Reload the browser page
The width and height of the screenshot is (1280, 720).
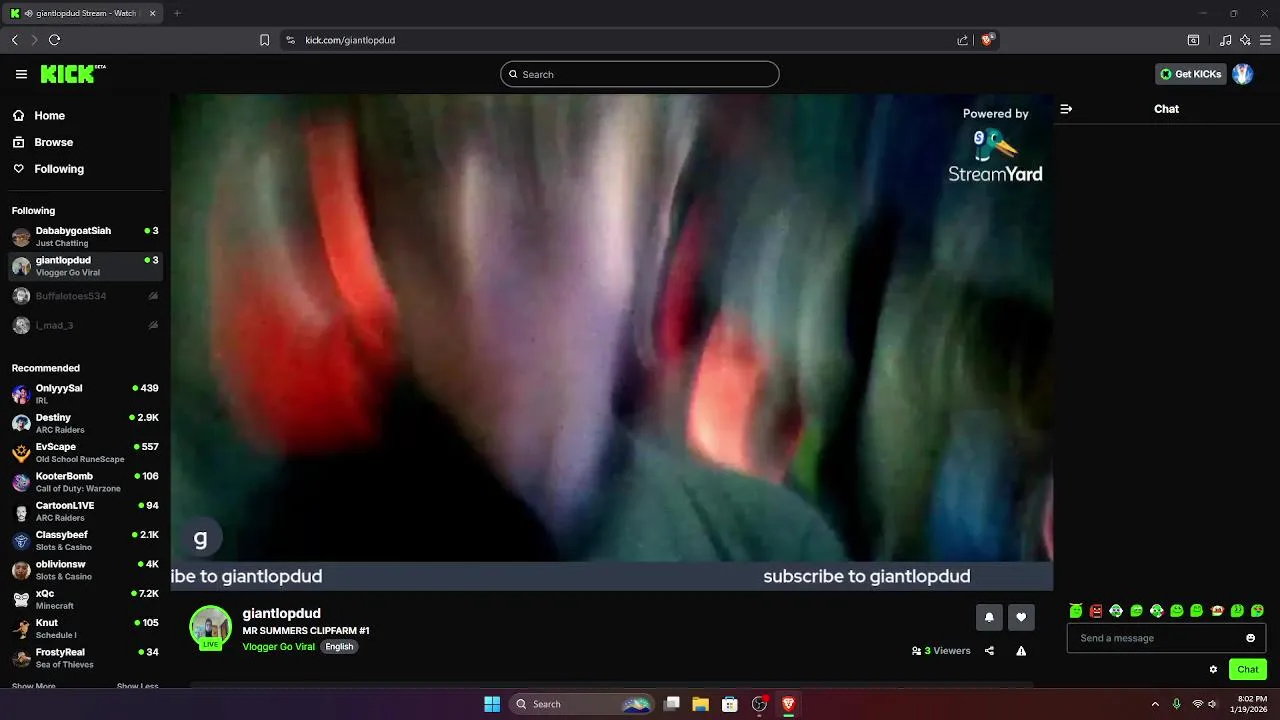[54, 40]
